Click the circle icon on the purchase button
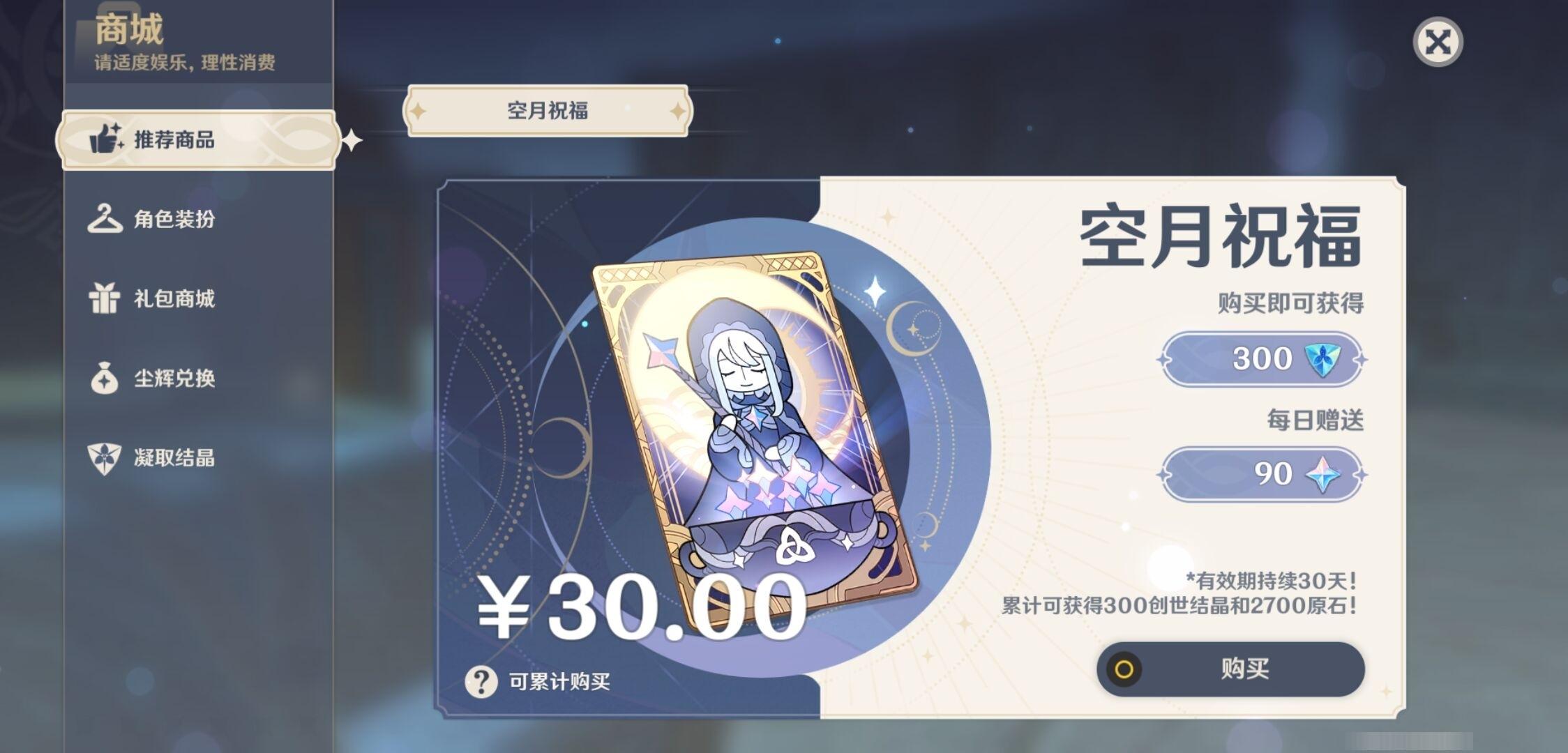This screenshot has width=1568, height=753. tap(1124, 669)
